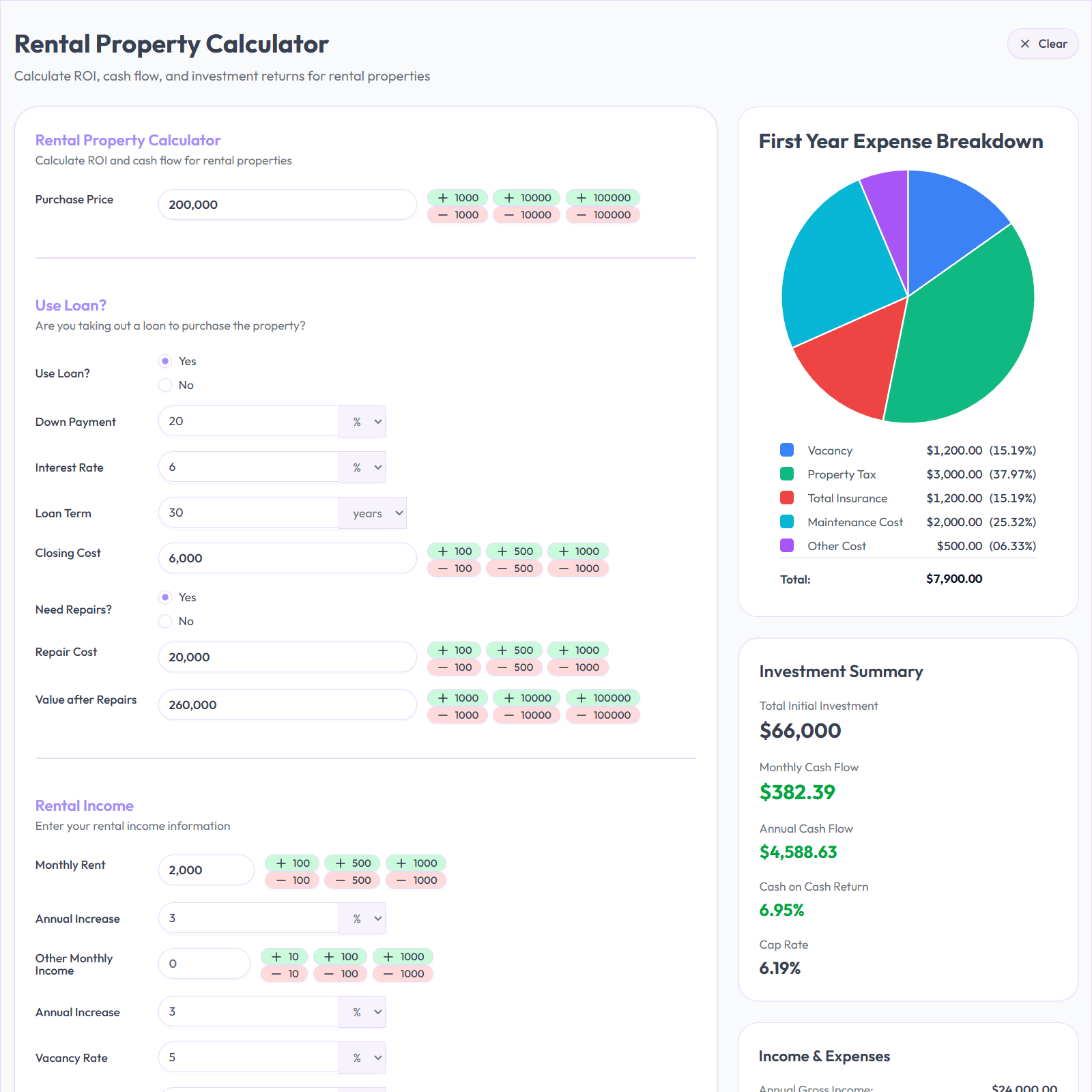Expand the Interest Rate unit dropdown
The image size is (1092, 1092).
tap(362, 467)
